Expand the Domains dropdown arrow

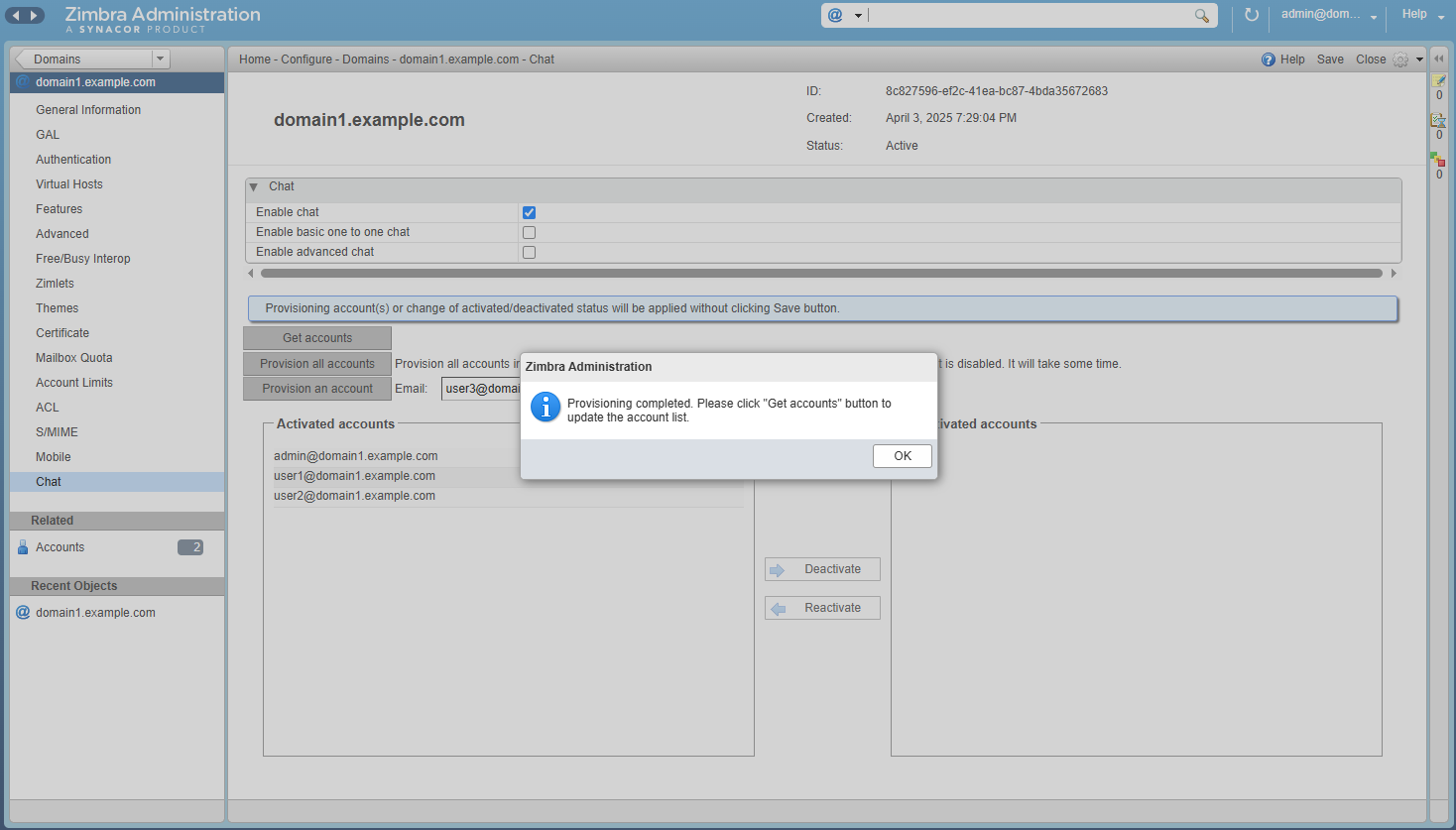tap(160, 59)
